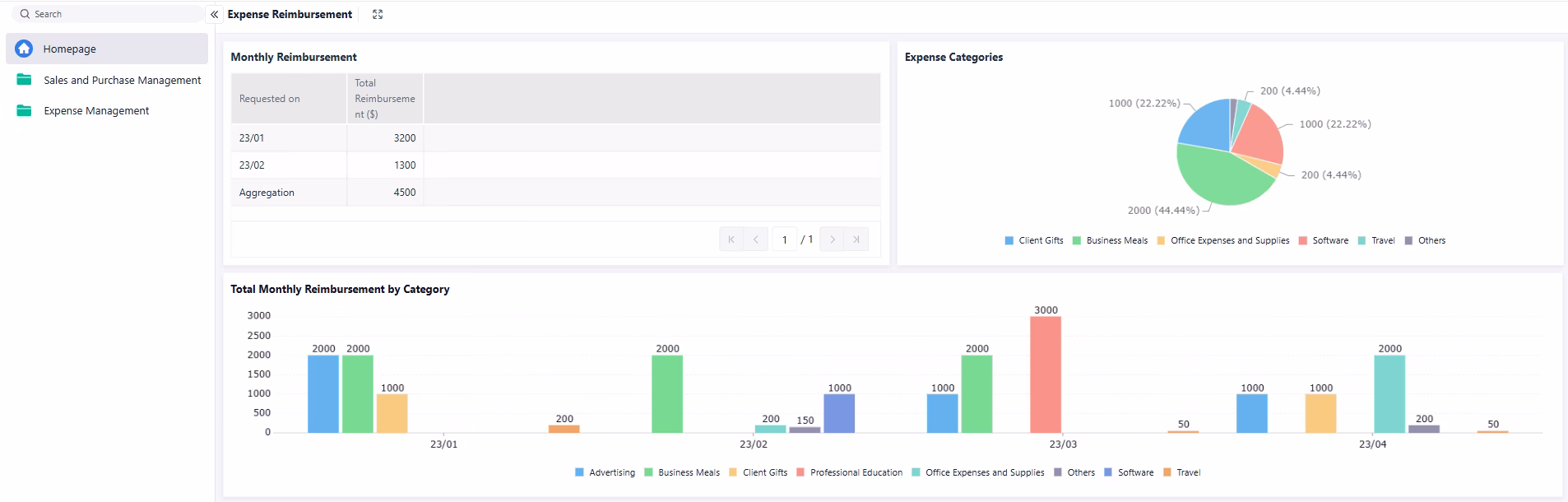Toggle Business Meals in pie chart legend
Image resolution: width=1568 pixels, height=502 pixels.
[1109, 240]
